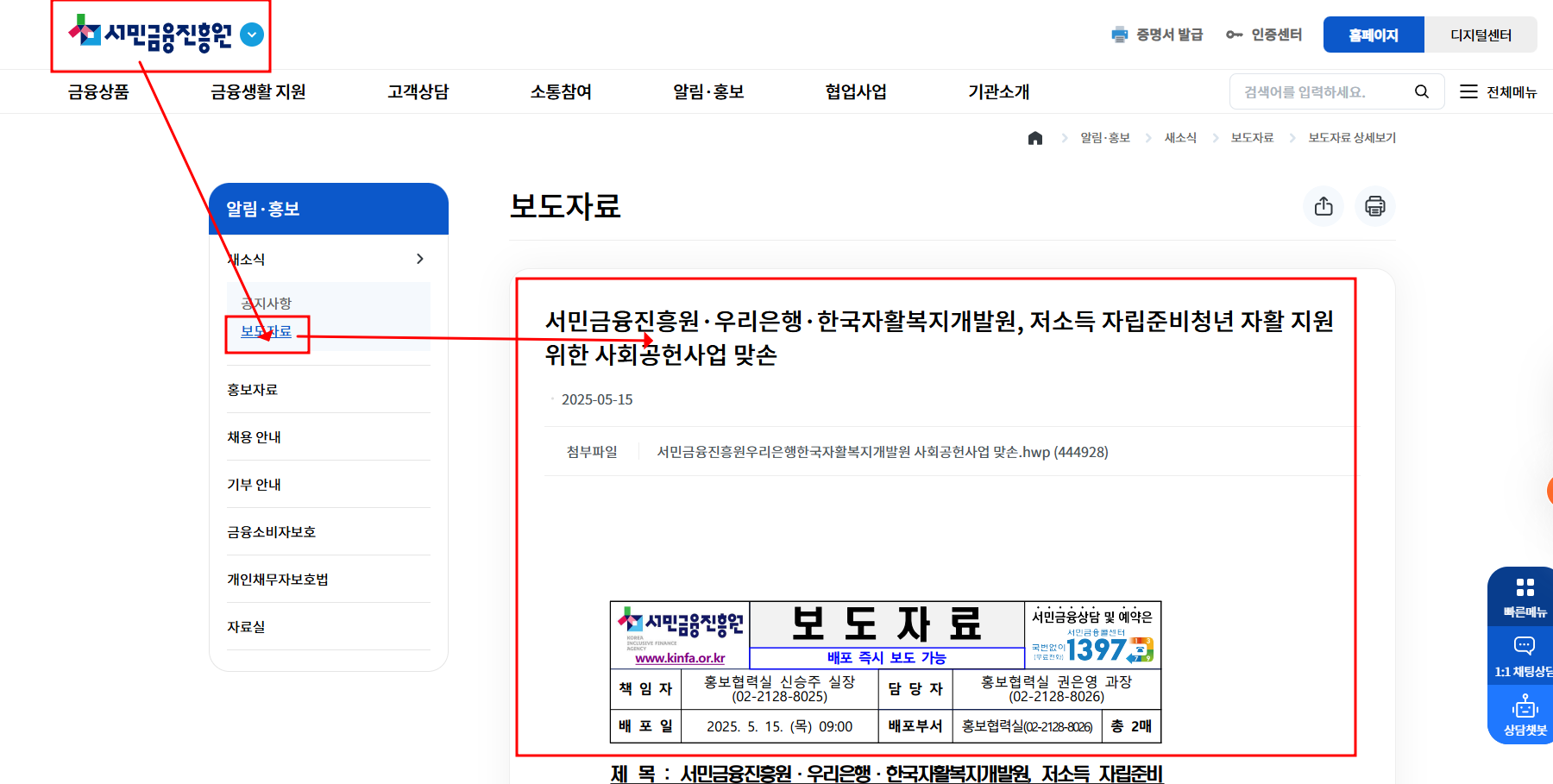Image resolution: width=1553 pixels, height=784 pixels.
Task: Click the print icon button
Action: pyautogui.click(x=1375, y=206)
